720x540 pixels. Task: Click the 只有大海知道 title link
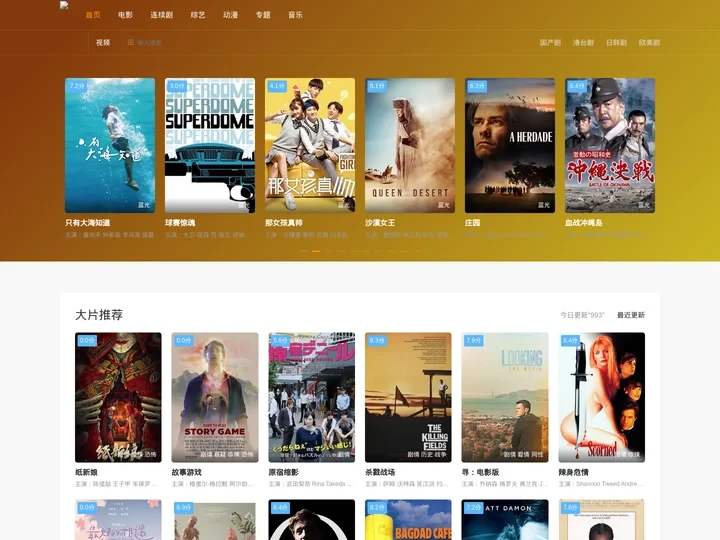point(88,223)
